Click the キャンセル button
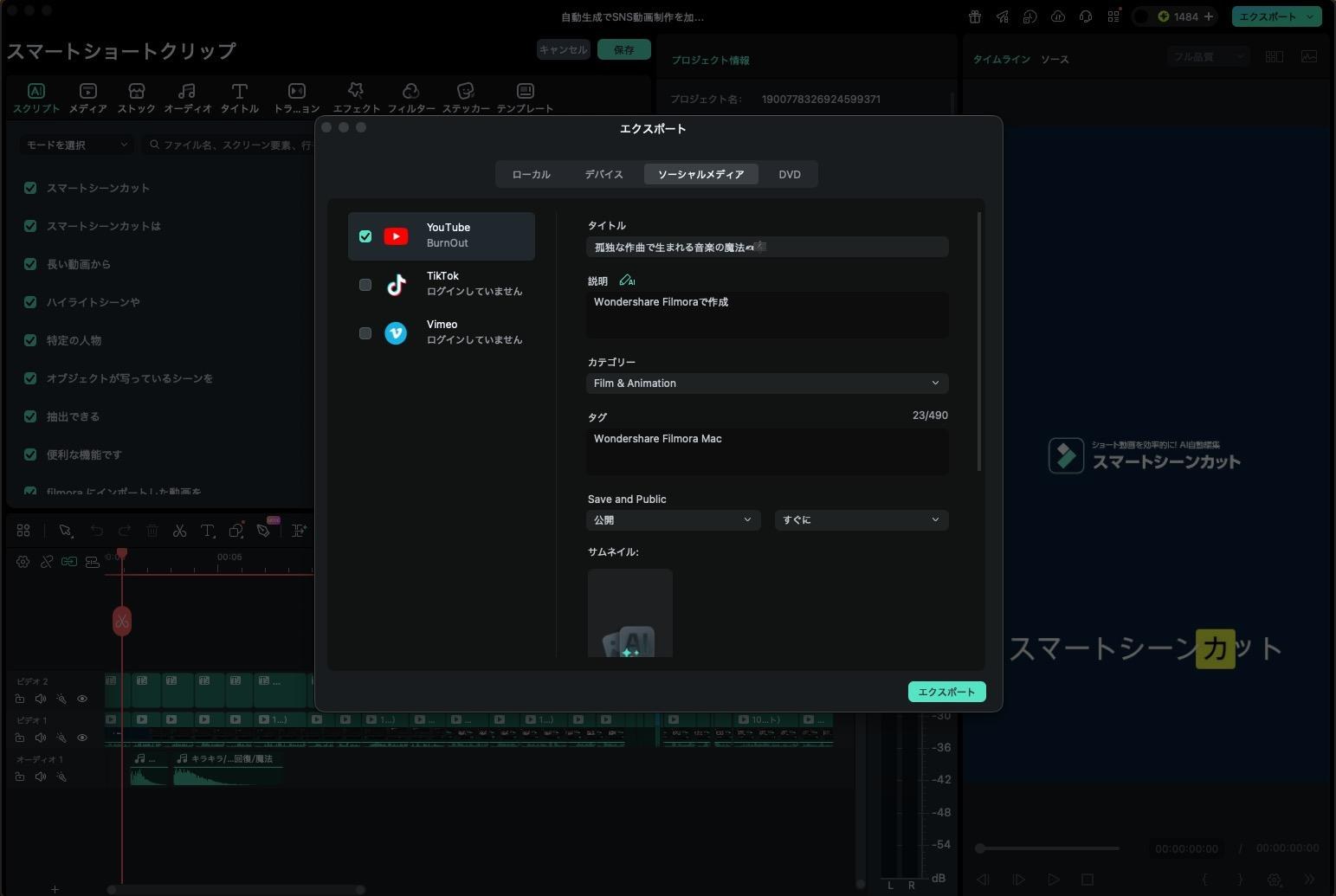The image size is (1336, 896). coord(563,50)
